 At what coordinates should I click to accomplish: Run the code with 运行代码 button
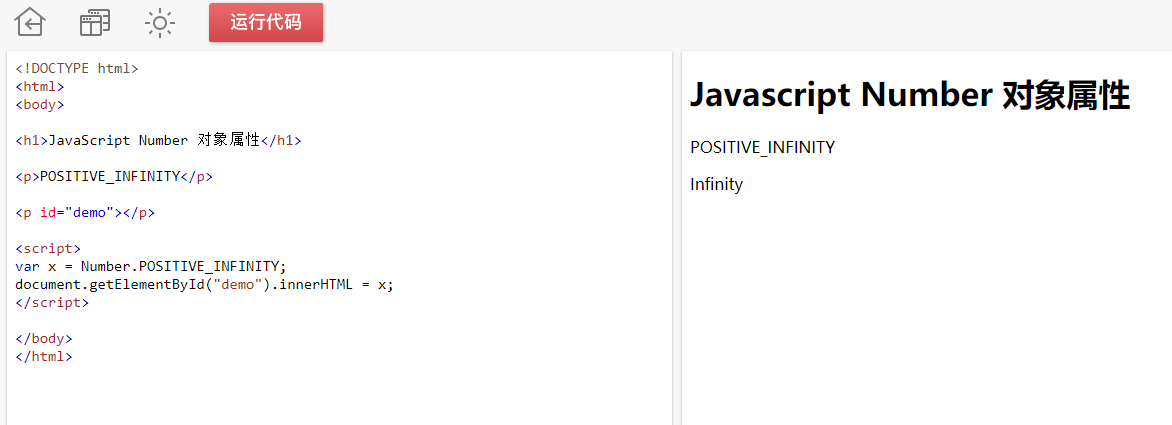266,22
